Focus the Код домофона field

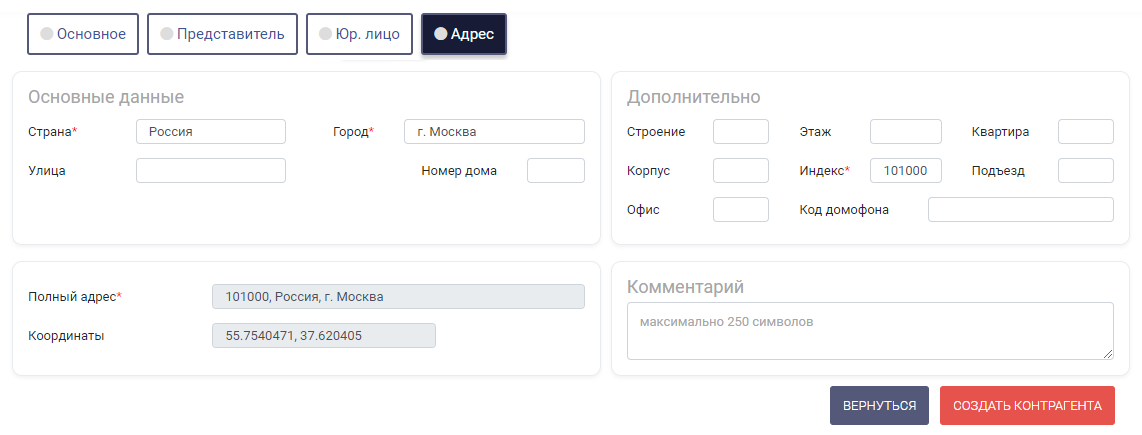pos(1020,210)
